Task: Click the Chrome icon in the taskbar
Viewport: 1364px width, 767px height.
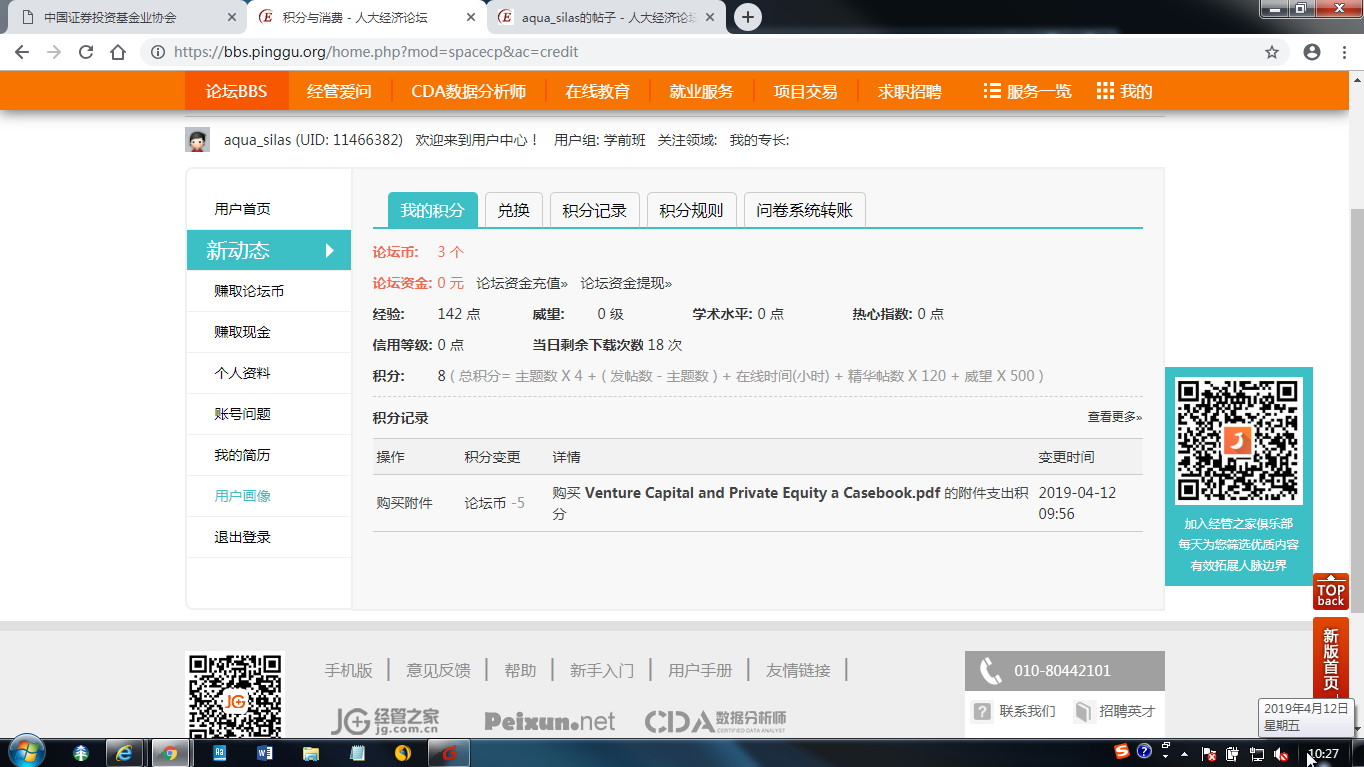Action: (x=170, y=752)
